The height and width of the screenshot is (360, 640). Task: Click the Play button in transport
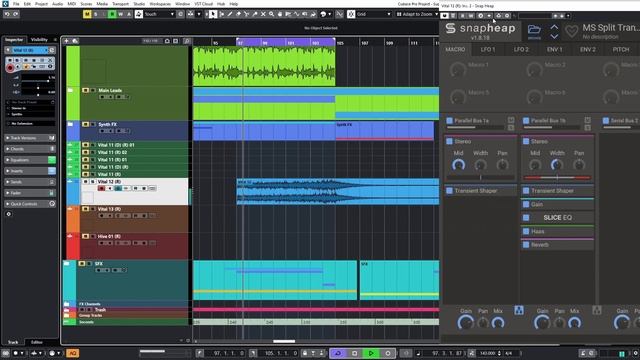point(371,353)
